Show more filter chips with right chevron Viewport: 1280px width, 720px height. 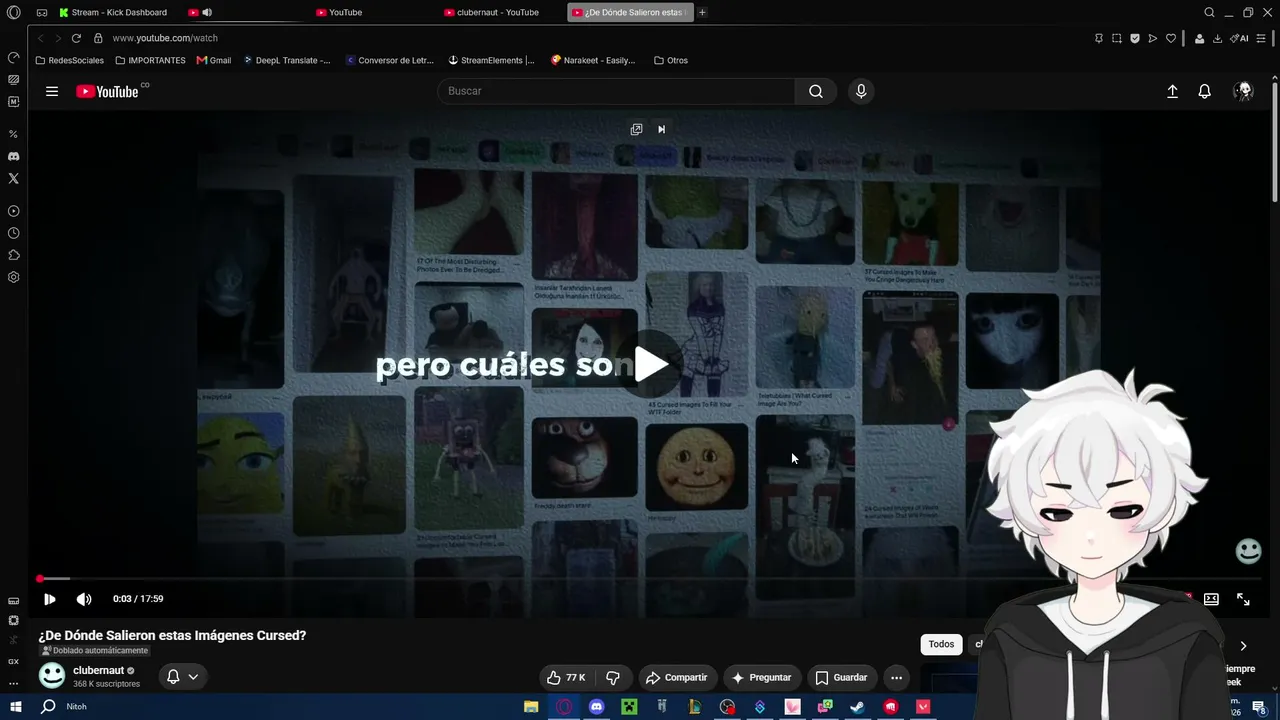tap(1243, 646)
